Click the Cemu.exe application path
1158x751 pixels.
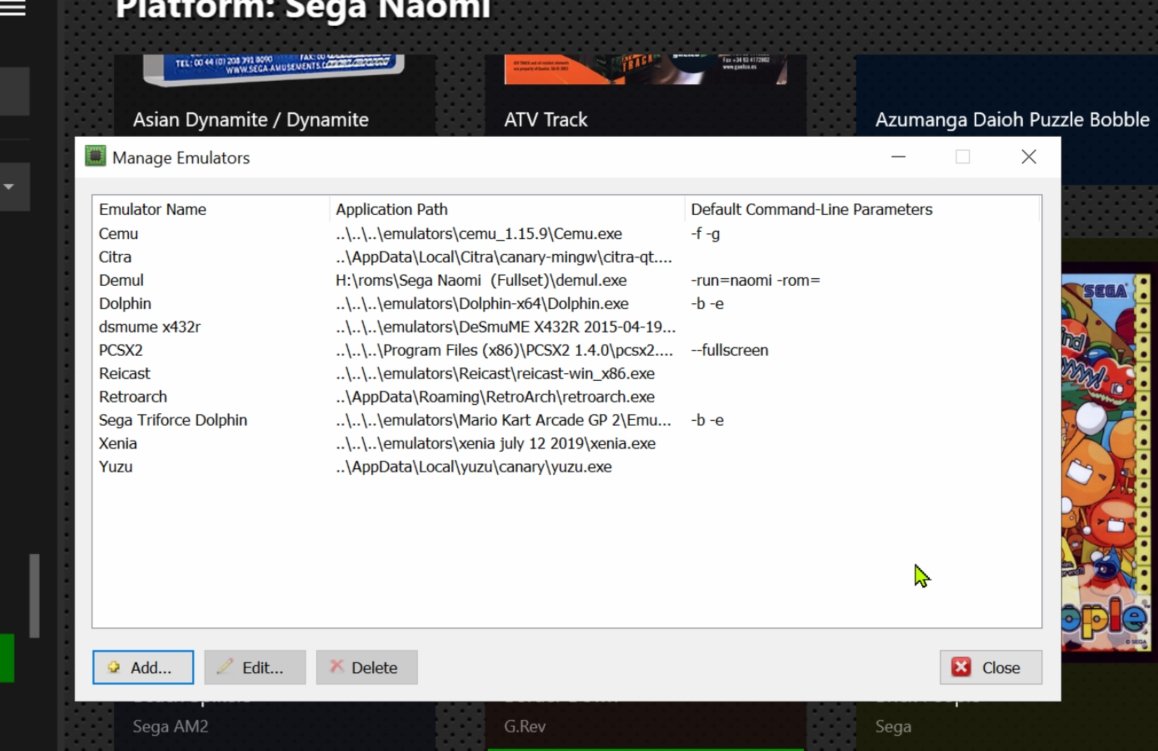coord(479,233)
